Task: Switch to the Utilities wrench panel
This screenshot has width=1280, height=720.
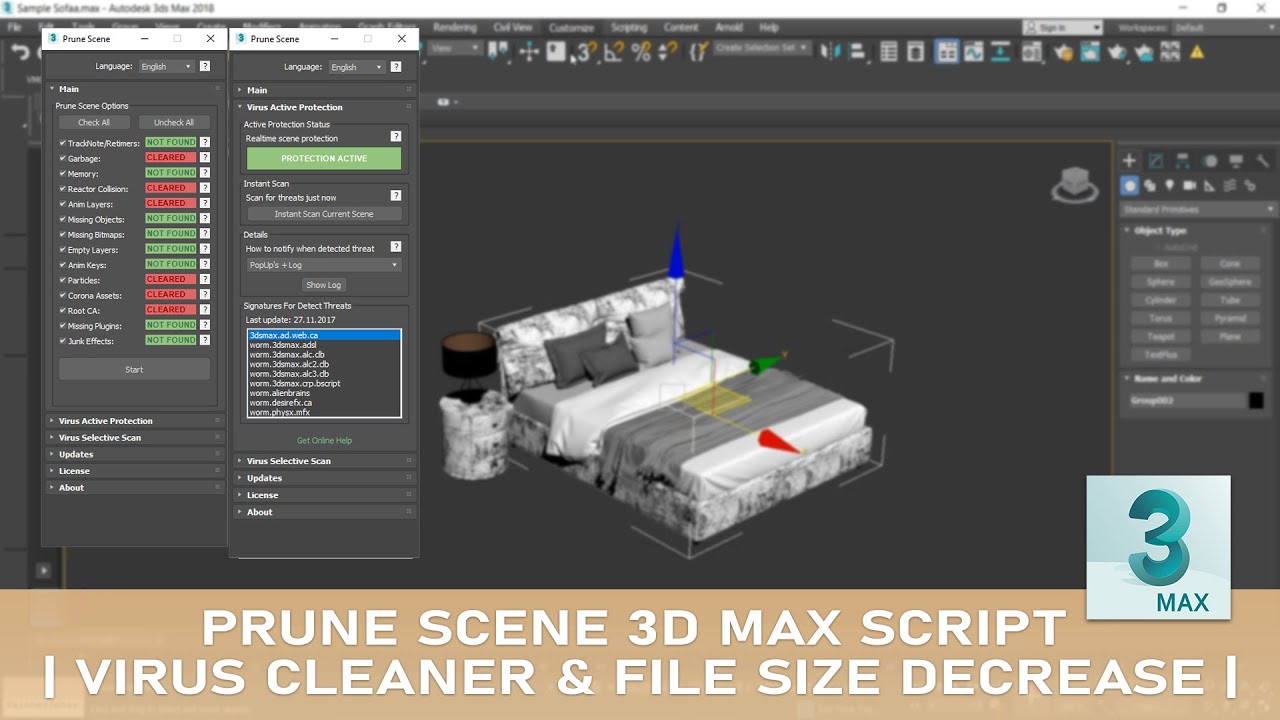Action: 1263,160
